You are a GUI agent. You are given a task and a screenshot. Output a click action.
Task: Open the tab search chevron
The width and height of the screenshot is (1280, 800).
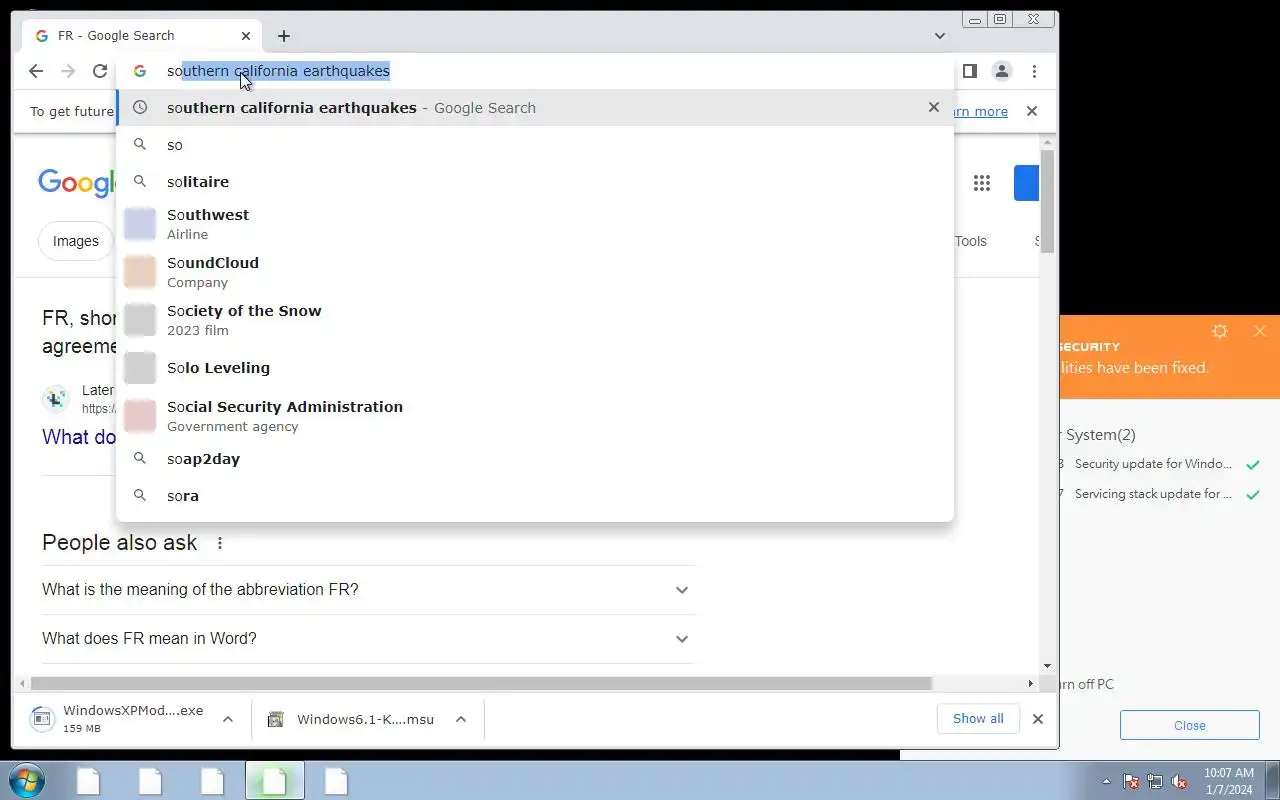coord(940,36)
